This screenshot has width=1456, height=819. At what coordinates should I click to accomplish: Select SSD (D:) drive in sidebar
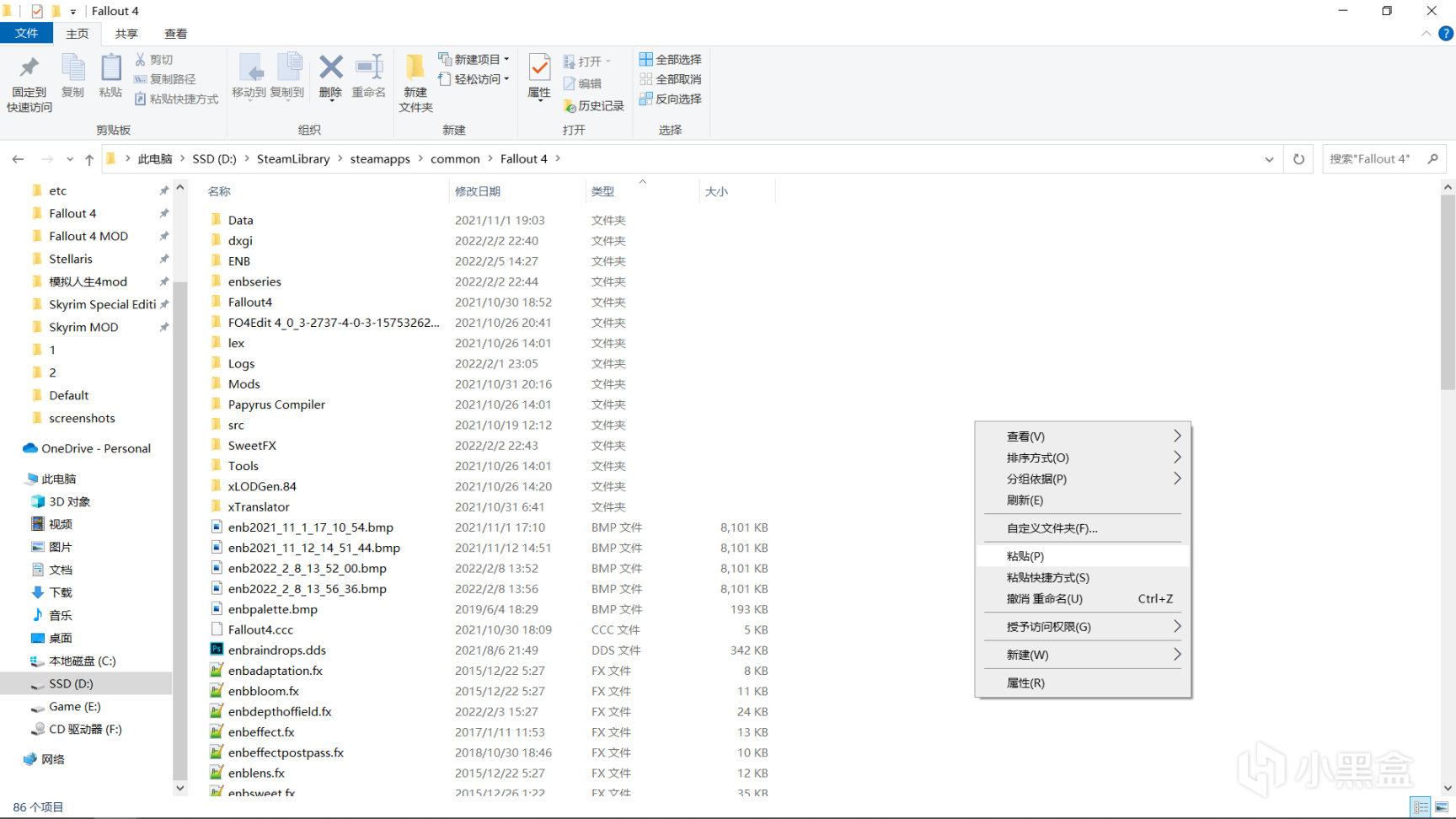click(x=87, y=683)
